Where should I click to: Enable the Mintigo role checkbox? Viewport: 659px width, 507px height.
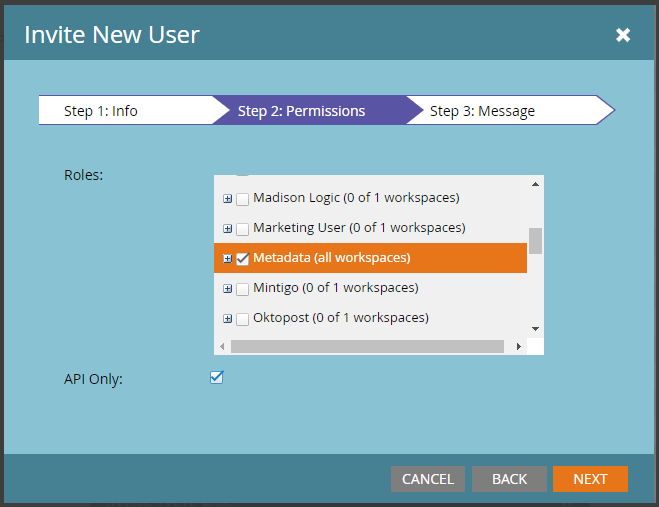pos(242,289)
